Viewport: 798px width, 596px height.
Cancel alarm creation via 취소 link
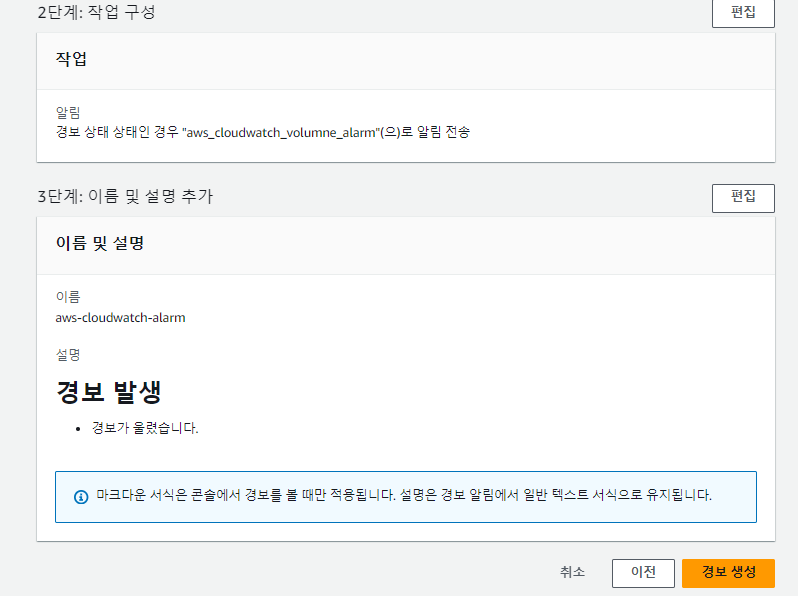572,572
